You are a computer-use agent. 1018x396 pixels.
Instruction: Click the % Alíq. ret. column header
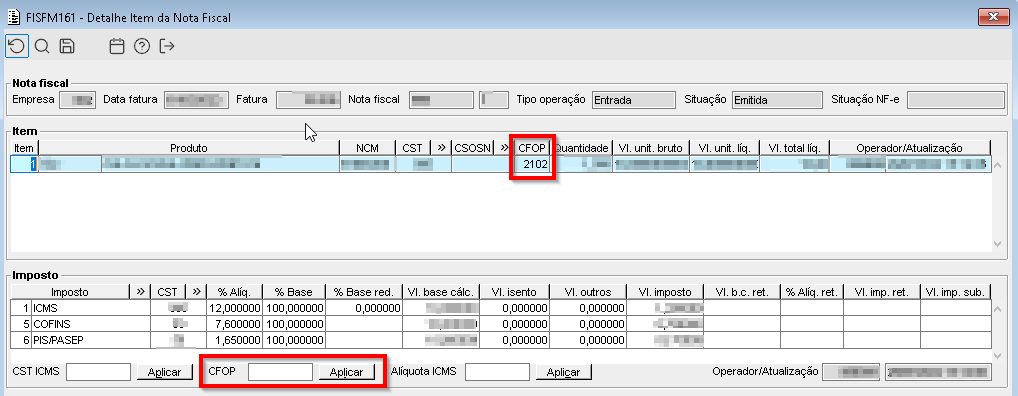[x=812, y=292]
